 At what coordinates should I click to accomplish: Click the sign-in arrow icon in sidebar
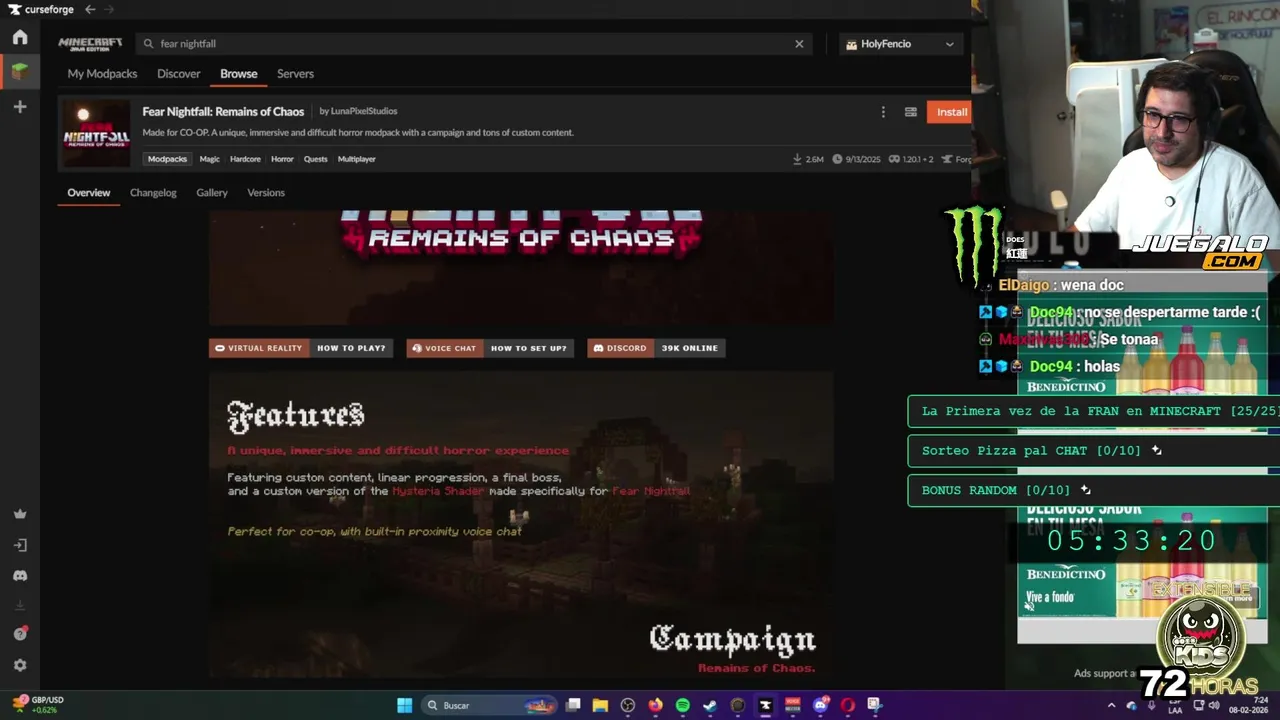20,545
